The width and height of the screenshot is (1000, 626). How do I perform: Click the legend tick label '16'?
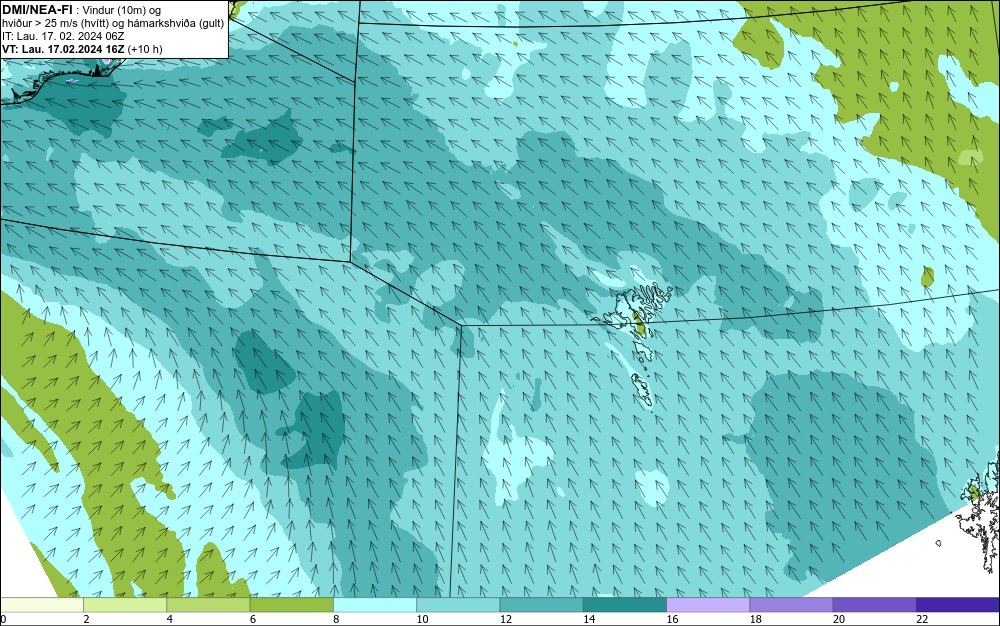pyautogui.click(x=672, y=619)
